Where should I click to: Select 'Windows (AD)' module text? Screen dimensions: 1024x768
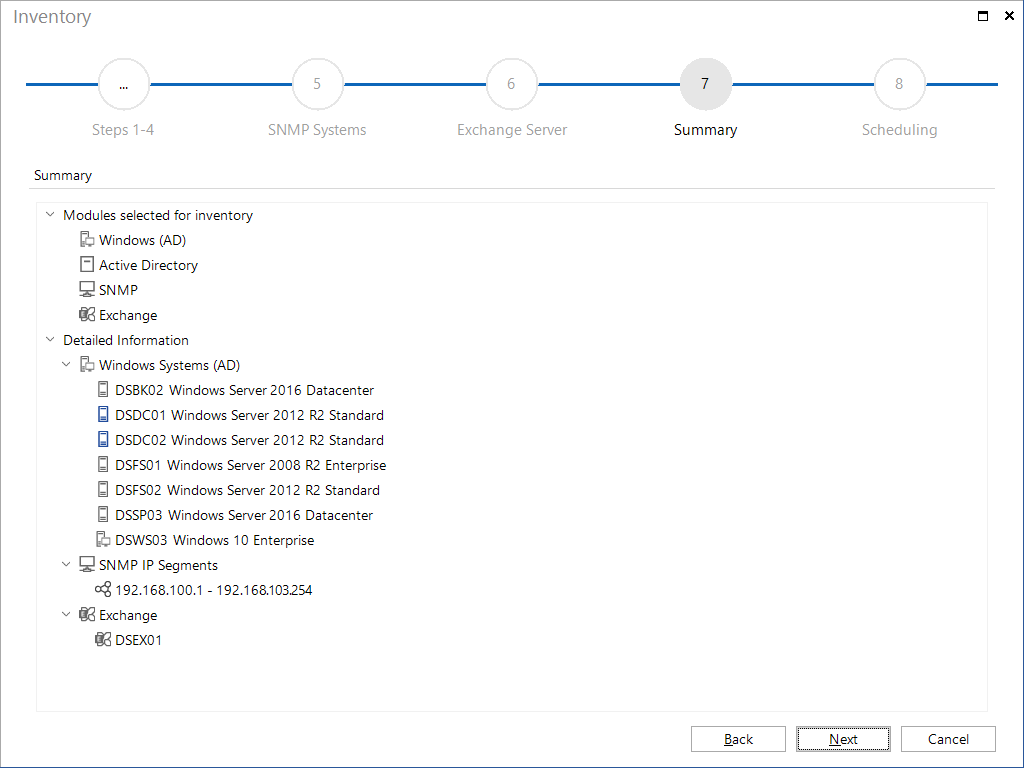coord(142,240)
